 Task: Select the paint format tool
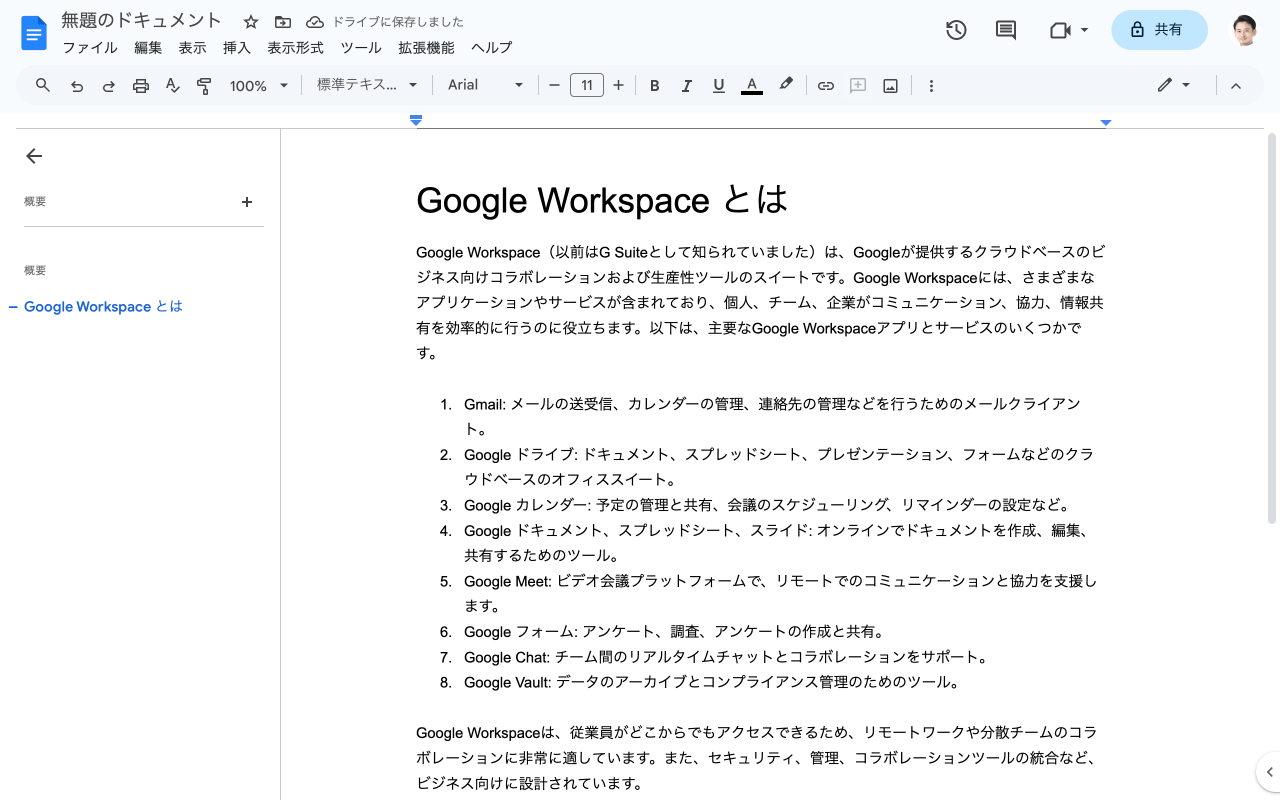(x=204, y=86)
